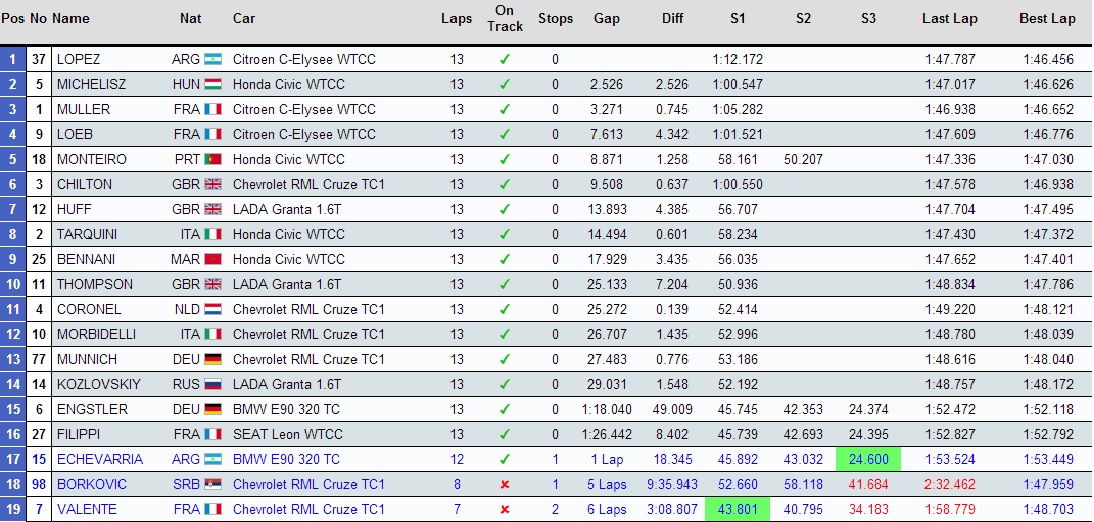Click the green on-track check for ECHEVARRIA
This screenshot has height=522, width=1094.
505,460
